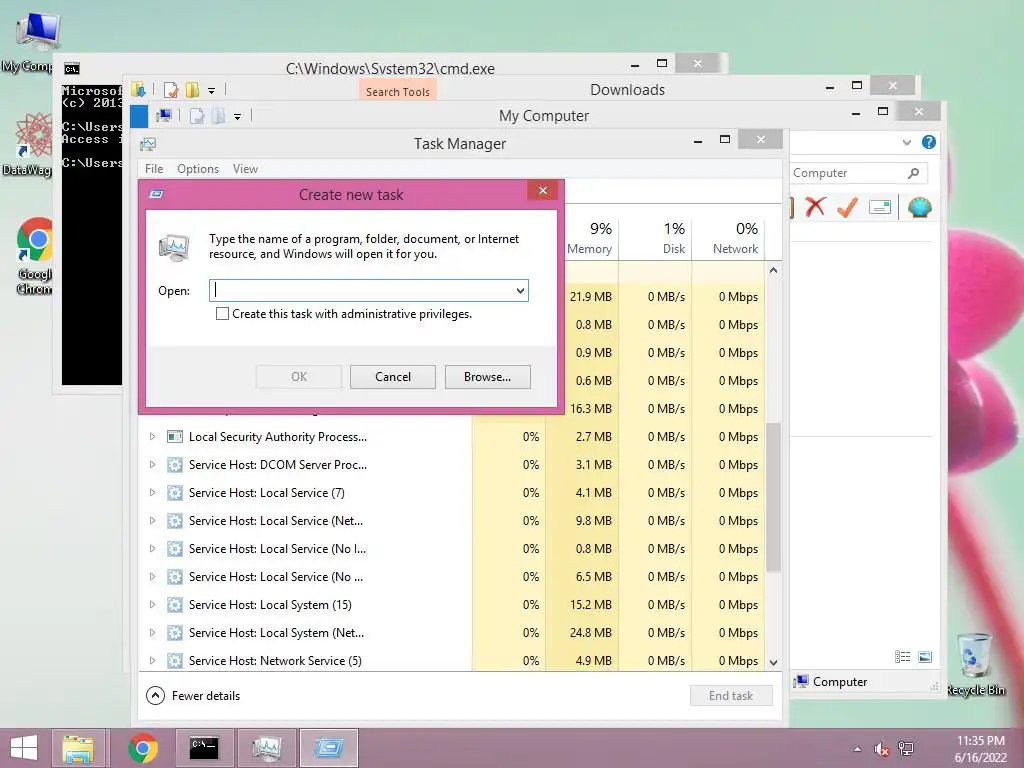Switch to details view icon in My Computer

pos(903,657)
